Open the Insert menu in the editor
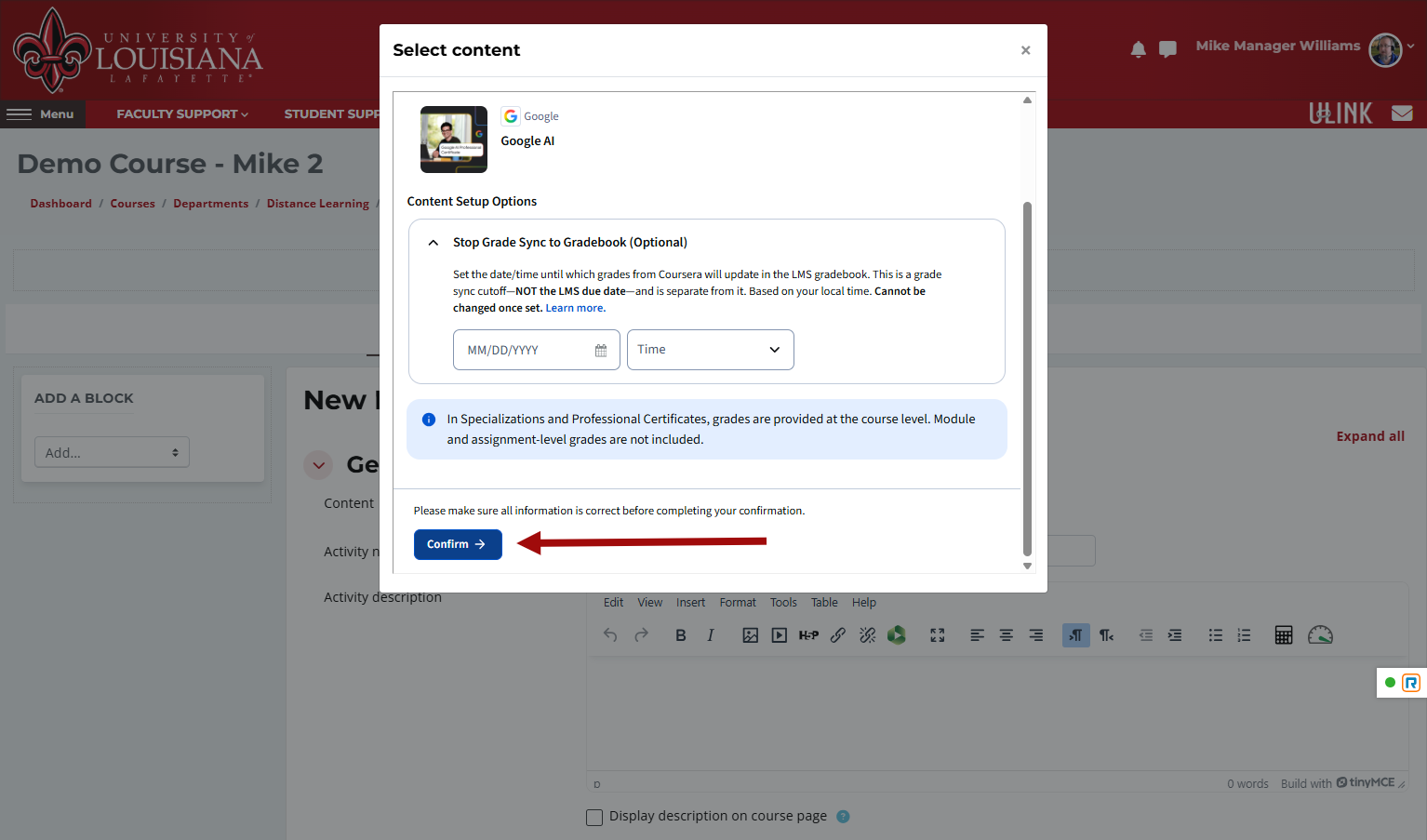This screenshot has height=840, width=1427. point(690,603)
